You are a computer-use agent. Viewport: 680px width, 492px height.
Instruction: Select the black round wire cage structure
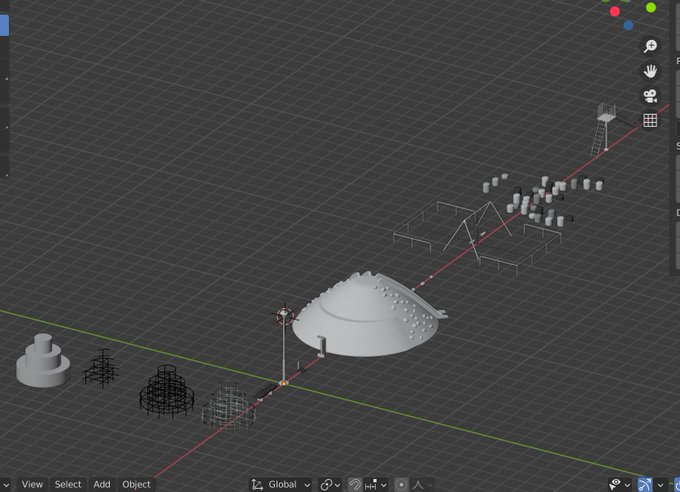[167, 391]
